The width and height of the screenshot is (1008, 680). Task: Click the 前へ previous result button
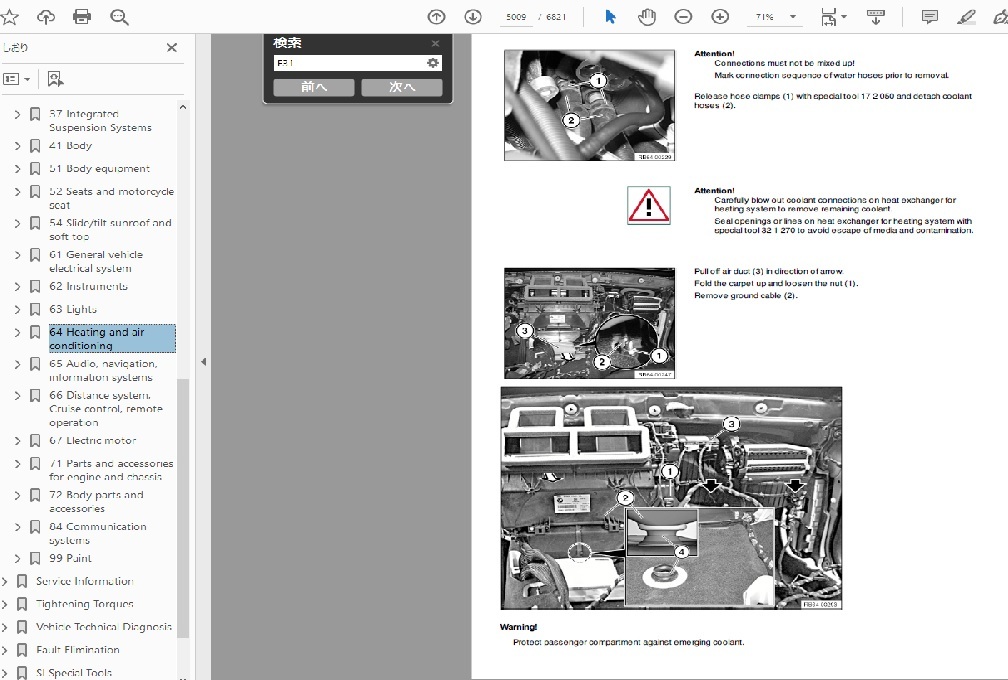(x=314, y=87)
